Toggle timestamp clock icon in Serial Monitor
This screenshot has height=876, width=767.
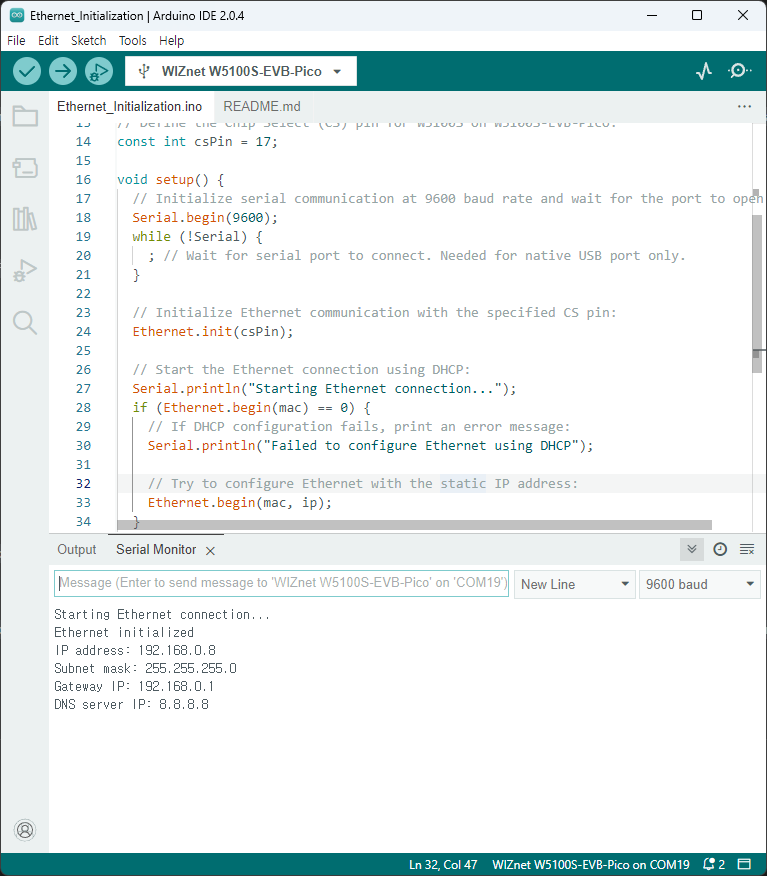click(720, 549)
